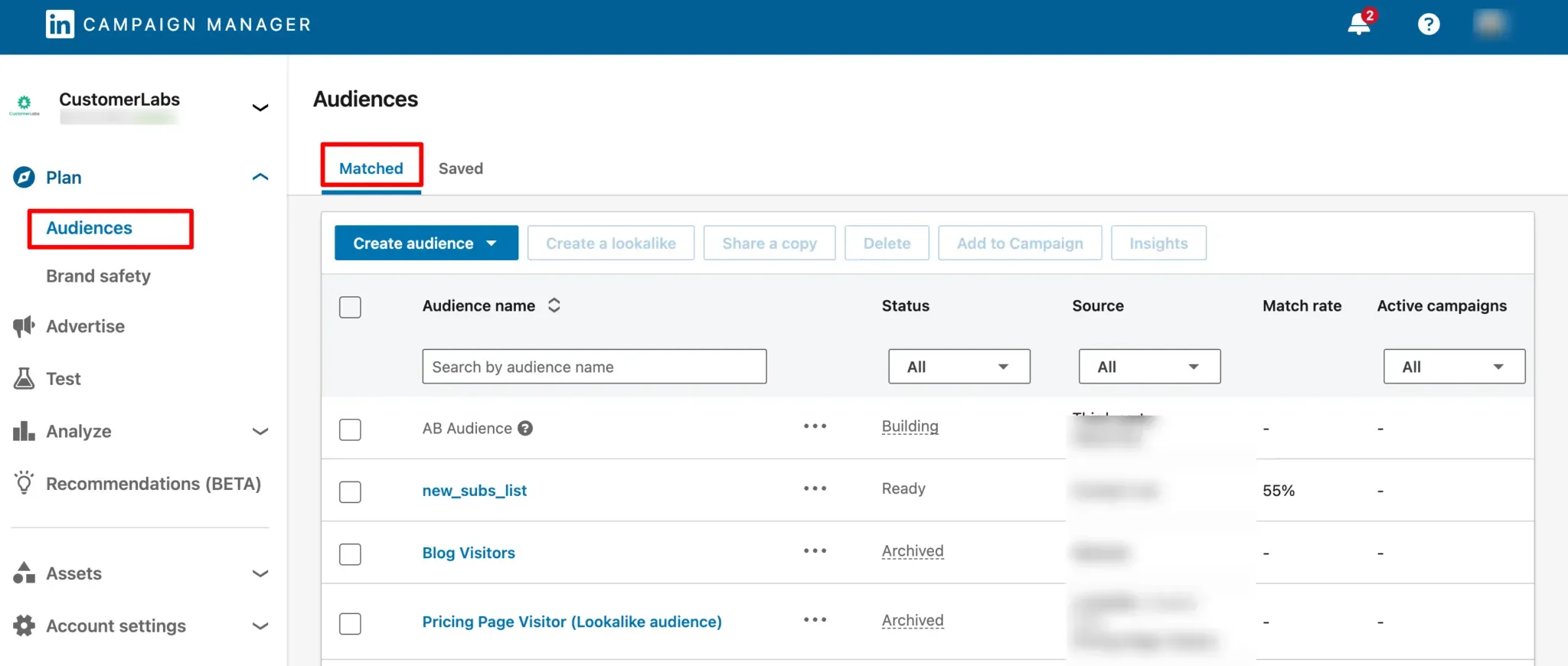The height and width of the screenshot is (666, 1568).
Task: Open the Test menu item
Action: (63, 378)
